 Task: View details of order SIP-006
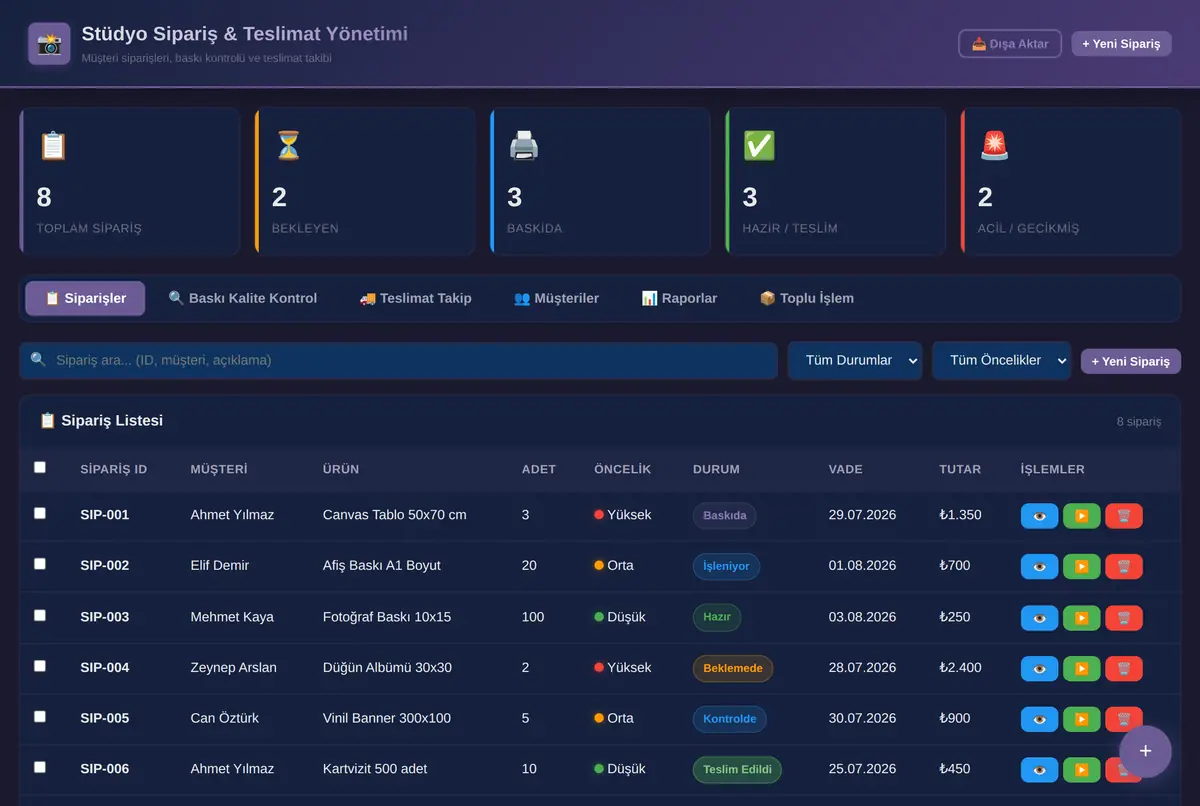pos(1039,770)
